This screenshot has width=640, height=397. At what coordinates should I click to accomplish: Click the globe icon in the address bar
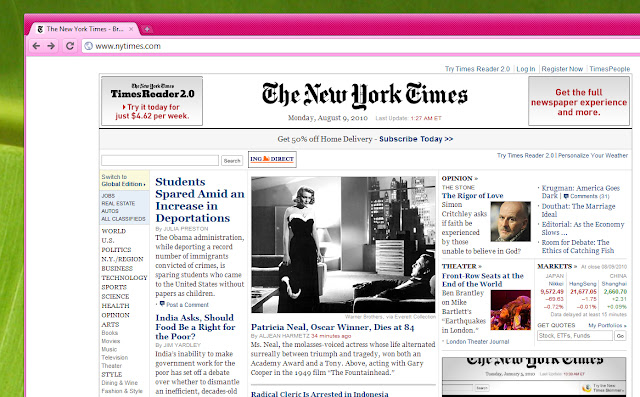[x=89, y=46]
